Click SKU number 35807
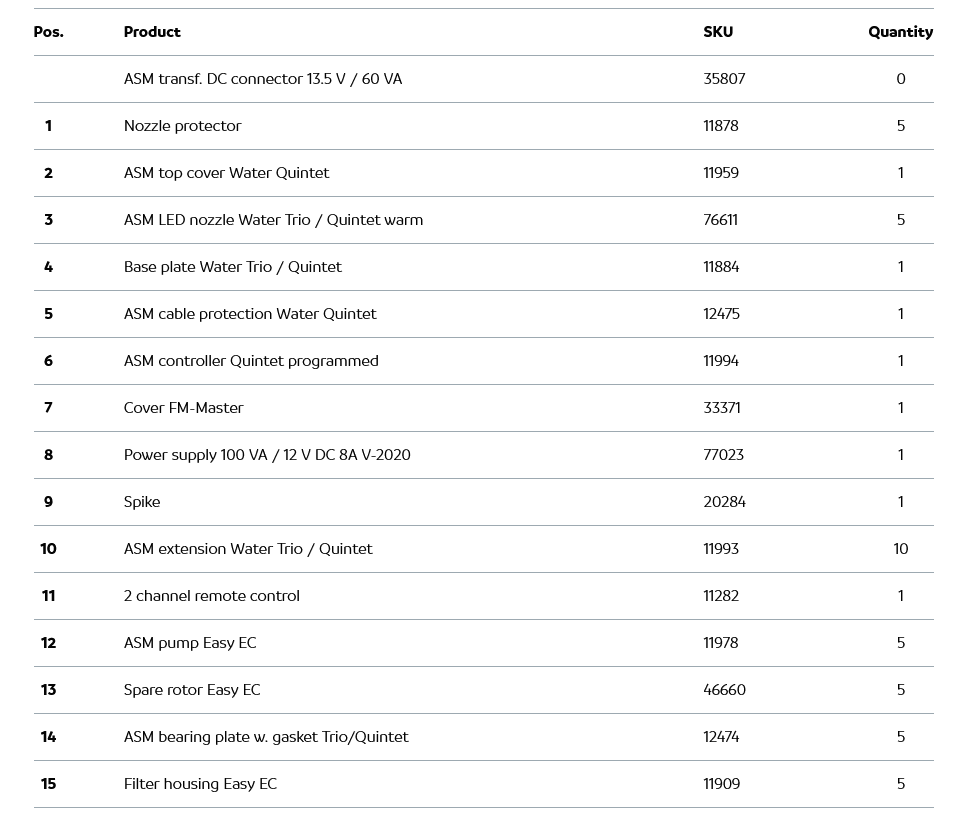 coord(724,79)
